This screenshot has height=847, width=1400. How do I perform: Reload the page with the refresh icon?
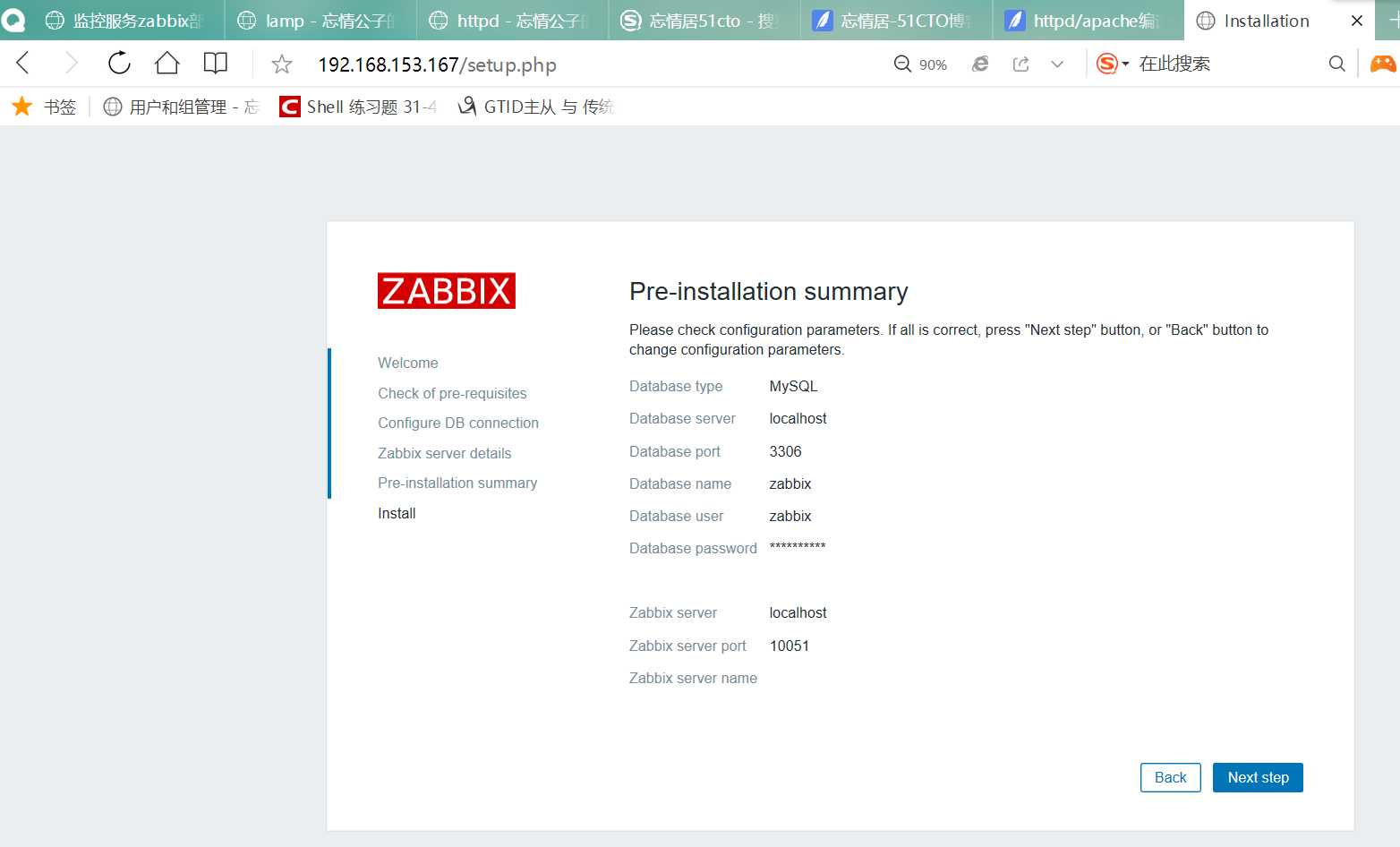(119, 63)
